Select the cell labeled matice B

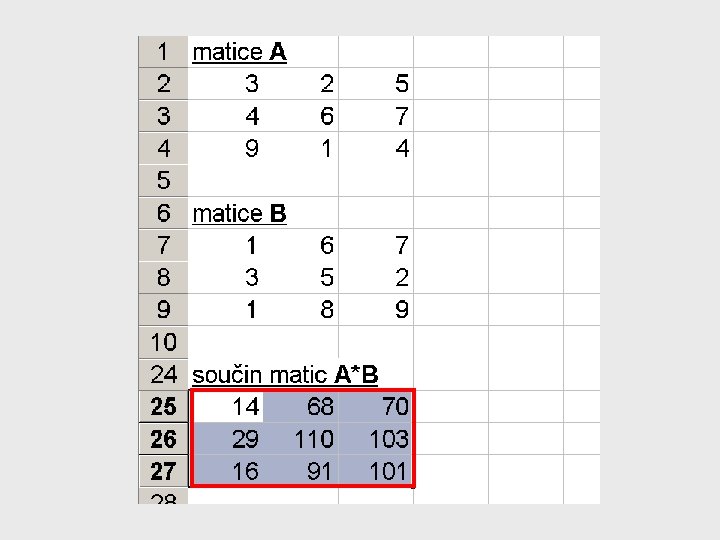(x=239, y=214)
